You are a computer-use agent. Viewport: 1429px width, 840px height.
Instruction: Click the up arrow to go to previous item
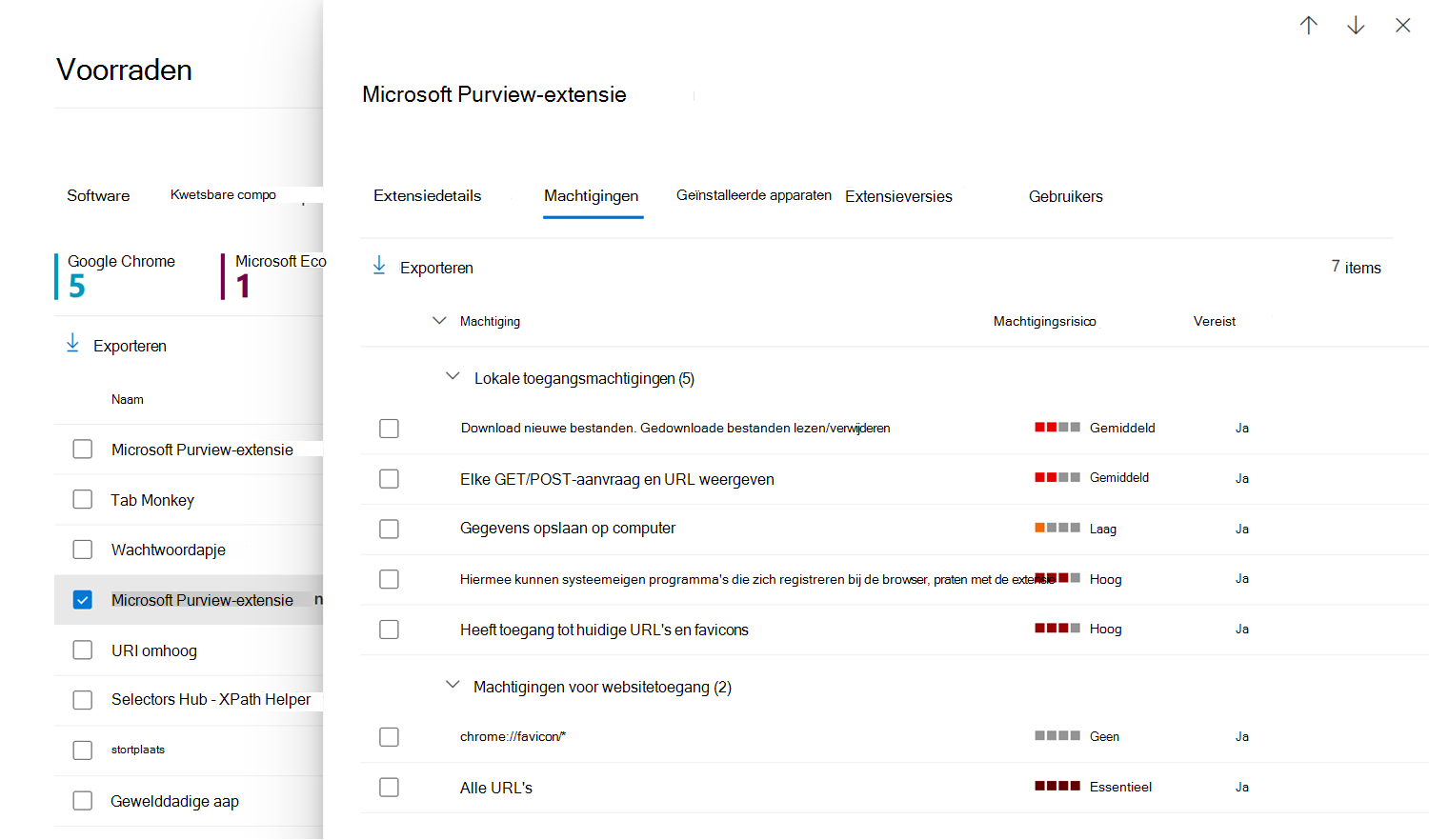[1308, 26]
